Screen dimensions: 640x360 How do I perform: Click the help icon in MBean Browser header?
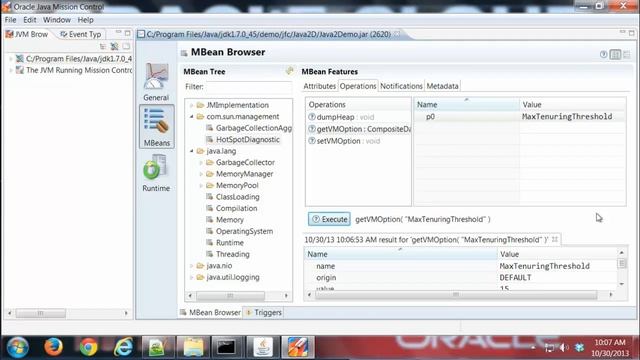(603, 54)
